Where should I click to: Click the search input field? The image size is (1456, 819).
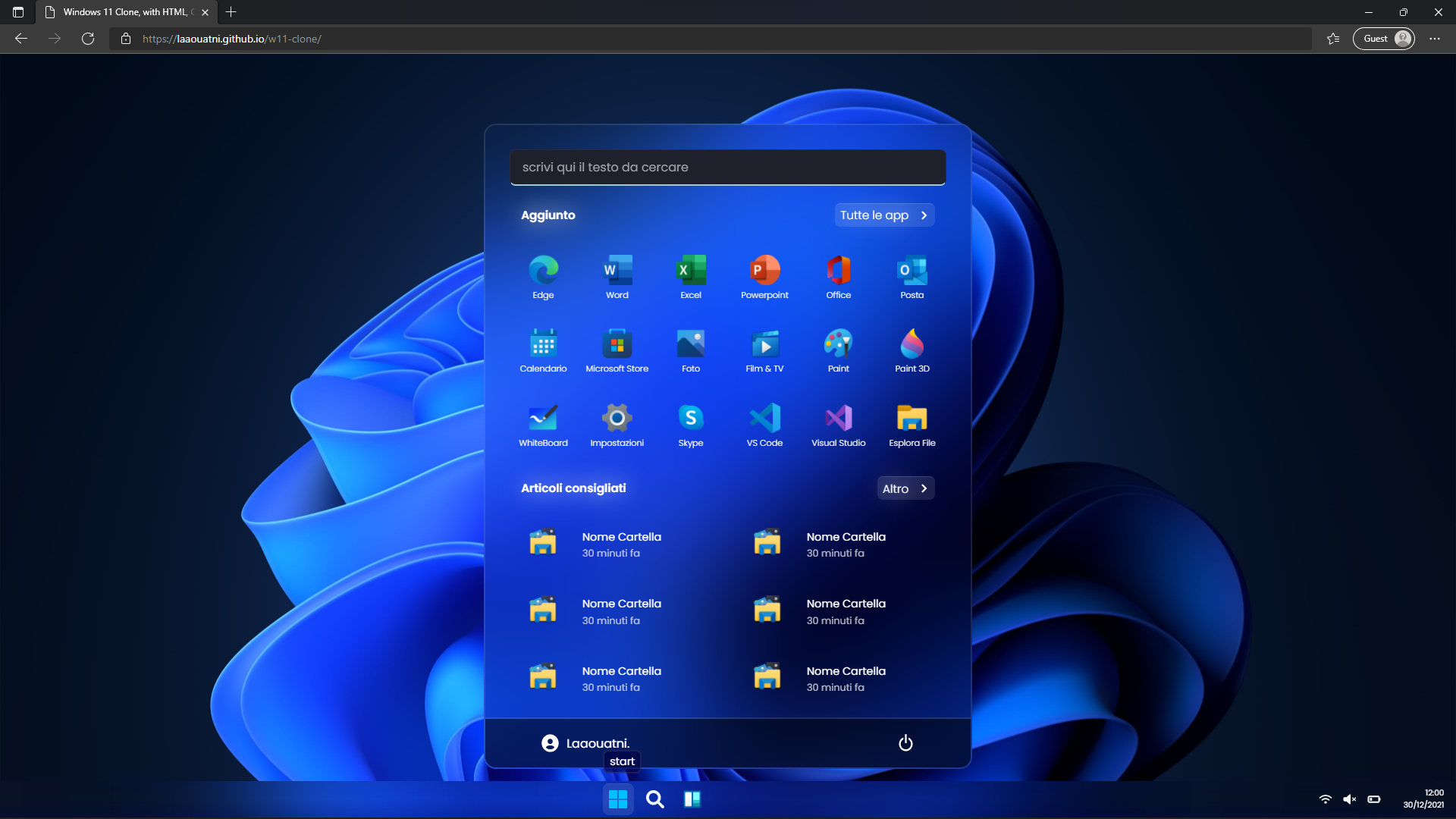click(728, 167)
